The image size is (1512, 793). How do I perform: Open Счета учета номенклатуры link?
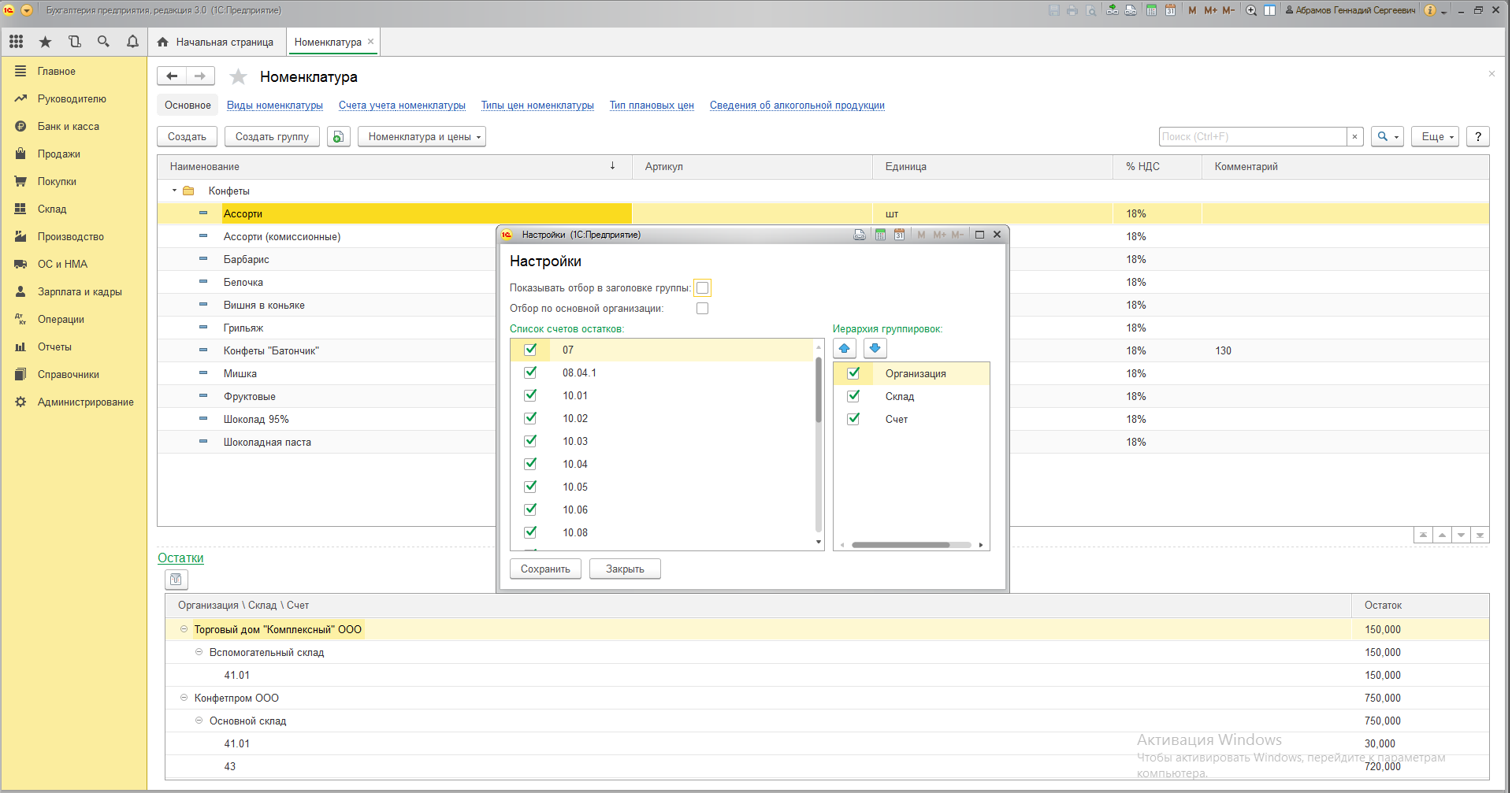(402, 105)
